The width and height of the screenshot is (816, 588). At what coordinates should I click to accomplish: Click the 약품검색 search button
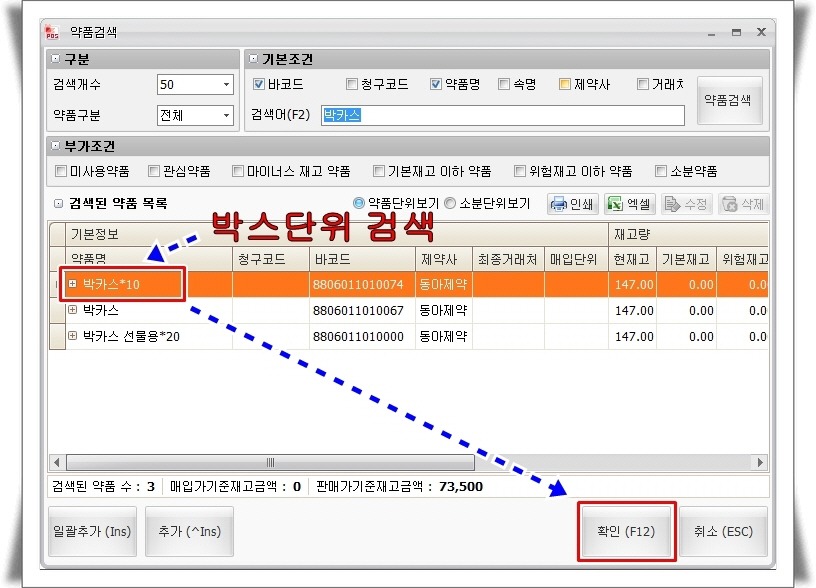(x=729, y=100)
